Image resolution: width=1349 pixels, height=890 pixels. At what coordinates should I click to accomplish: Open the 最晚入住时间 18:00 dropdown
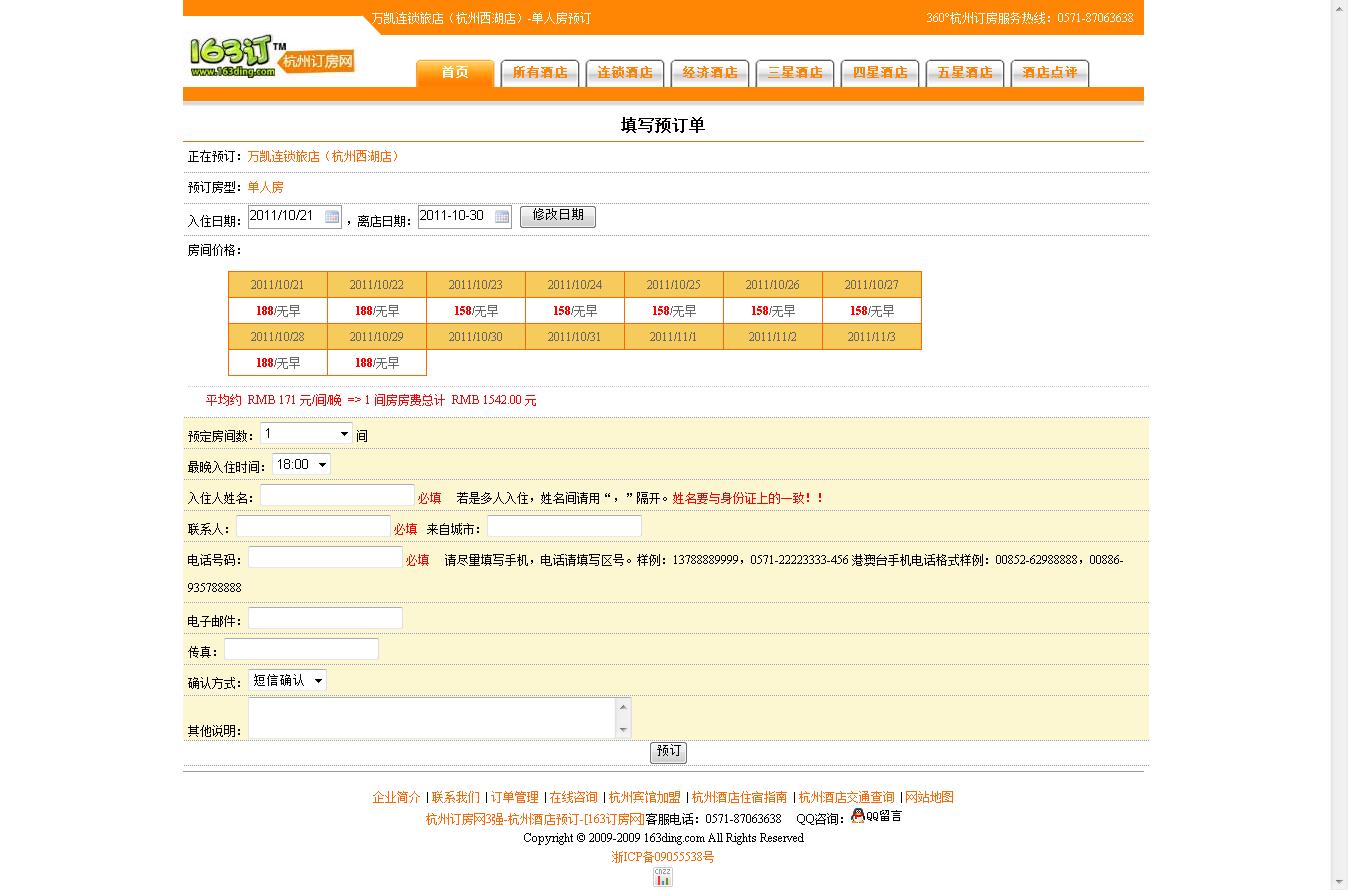coord(301,465)
